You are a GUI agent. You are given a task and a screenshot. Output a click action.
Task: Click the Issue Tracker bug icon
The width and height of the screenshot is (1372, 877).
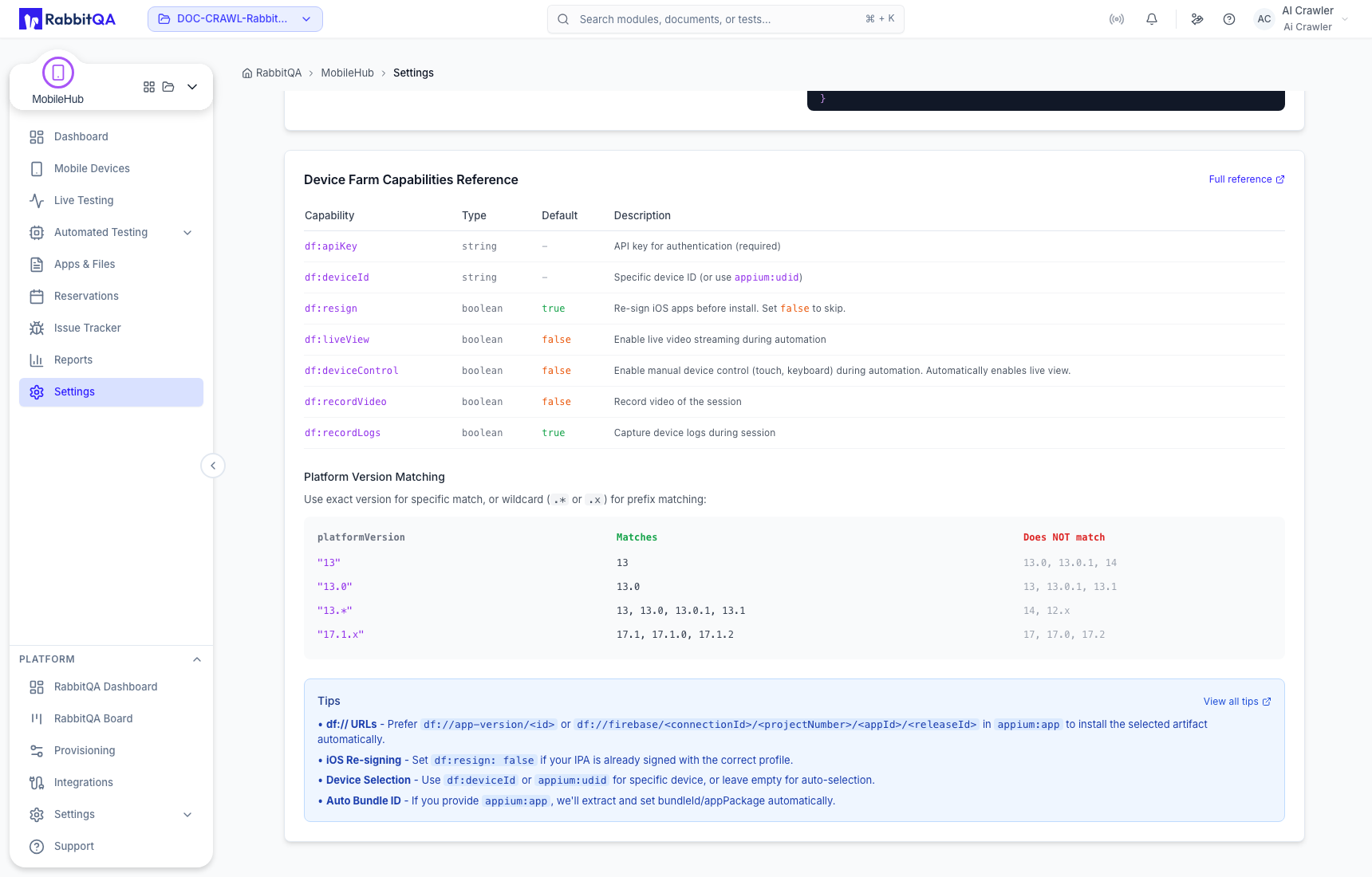tap(37, 328)
